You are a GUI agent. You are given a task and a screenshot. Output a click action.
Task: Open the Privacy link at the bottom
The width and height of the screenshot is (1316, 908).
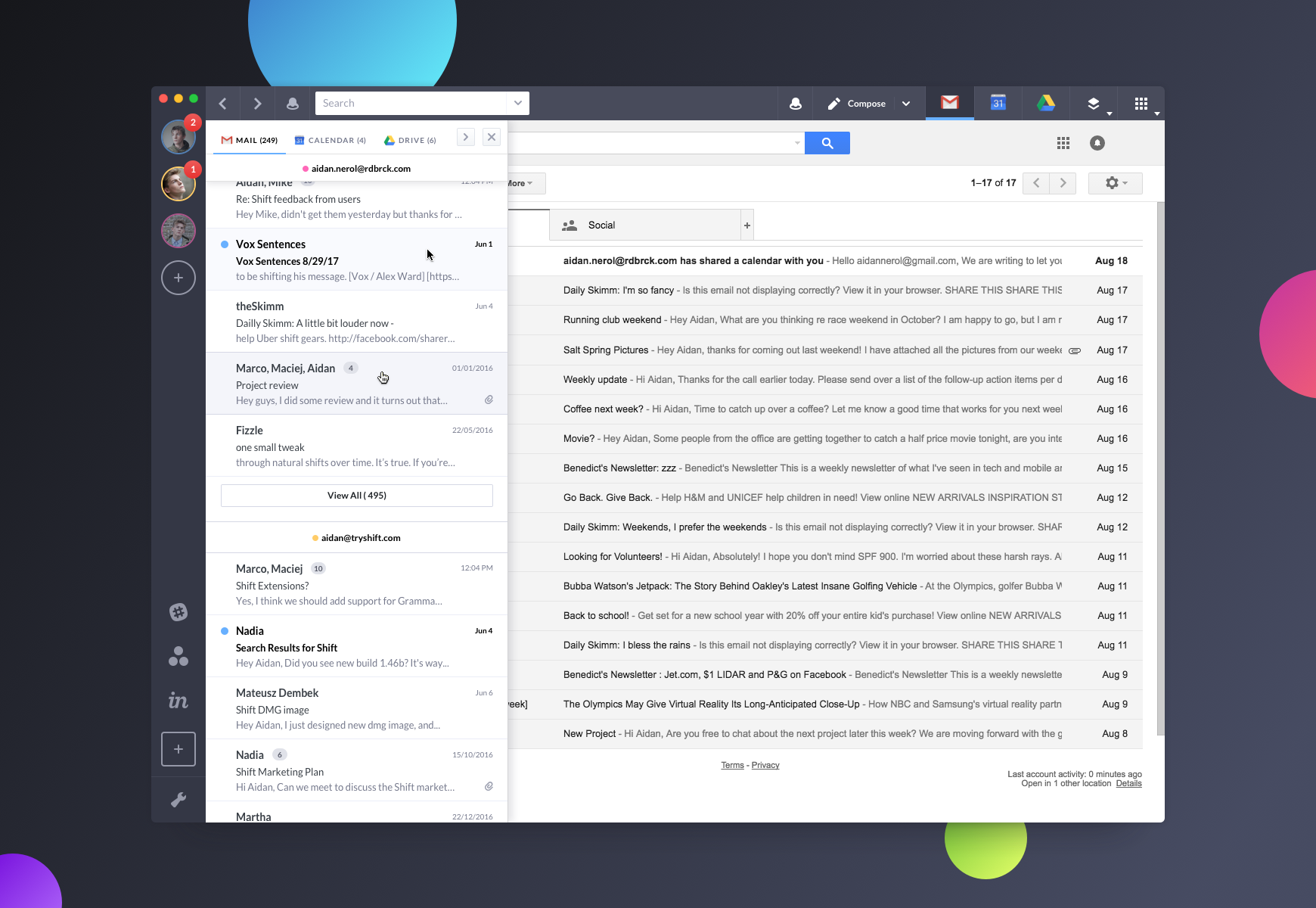765,765
